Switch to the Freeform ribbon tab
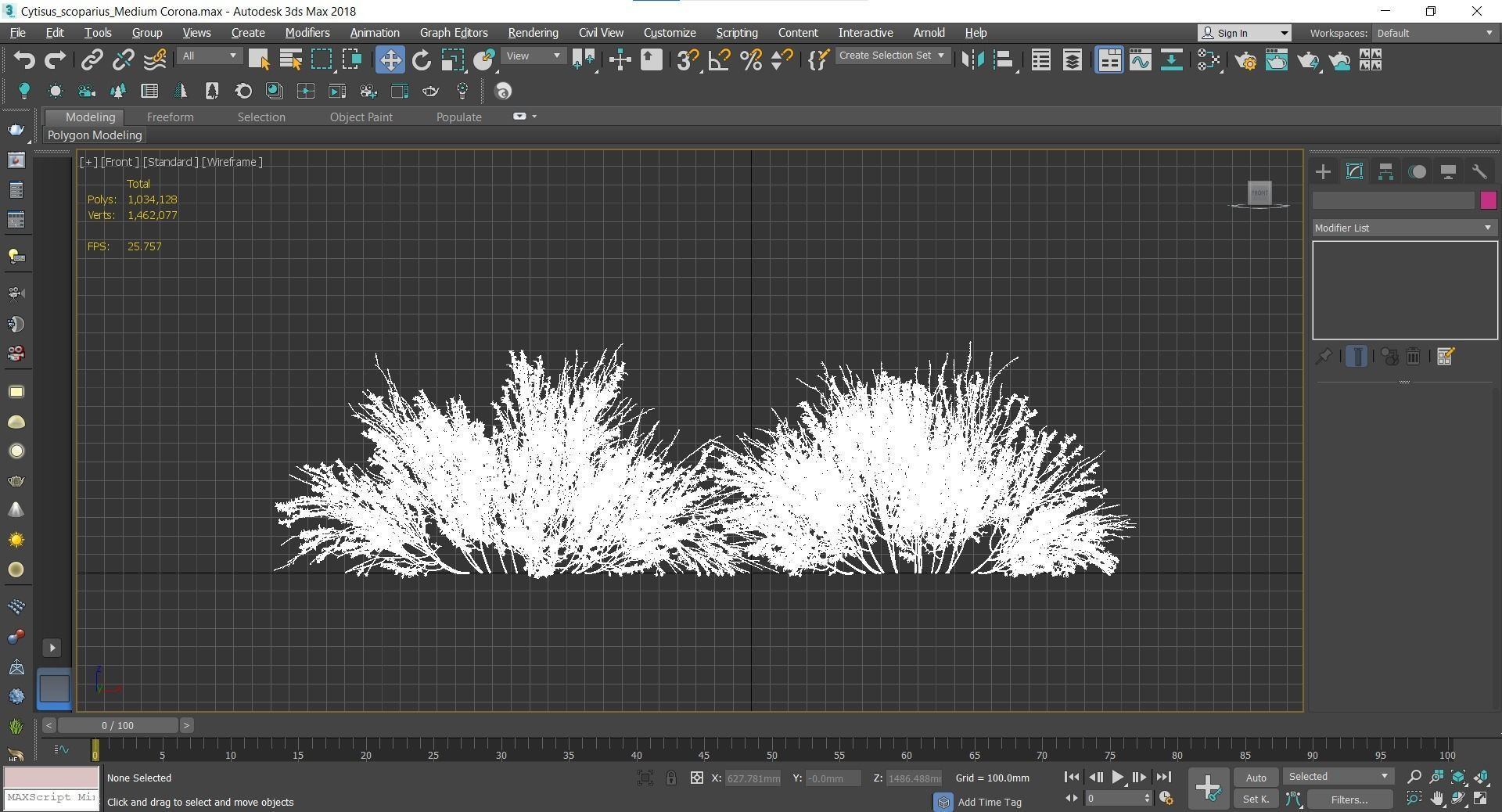Viewport: 1502px width, 812px height. [170, 117]
